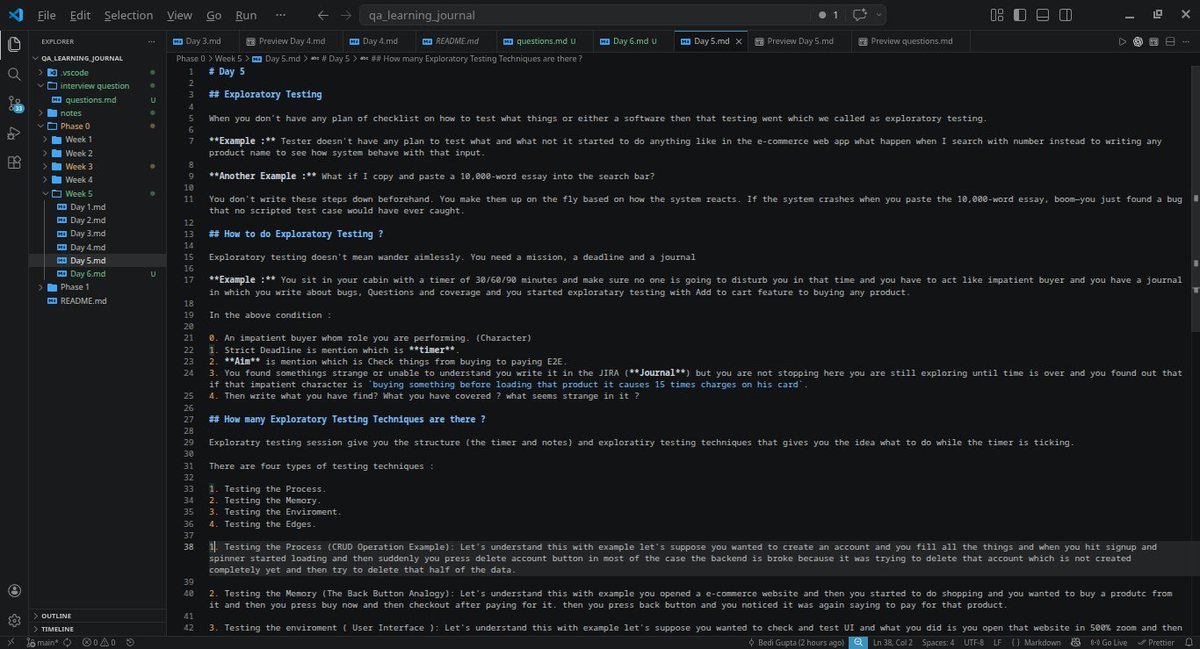The image size is (1200, 649).
Task: Switch to the README.md tab
Action: pos(456,42)
